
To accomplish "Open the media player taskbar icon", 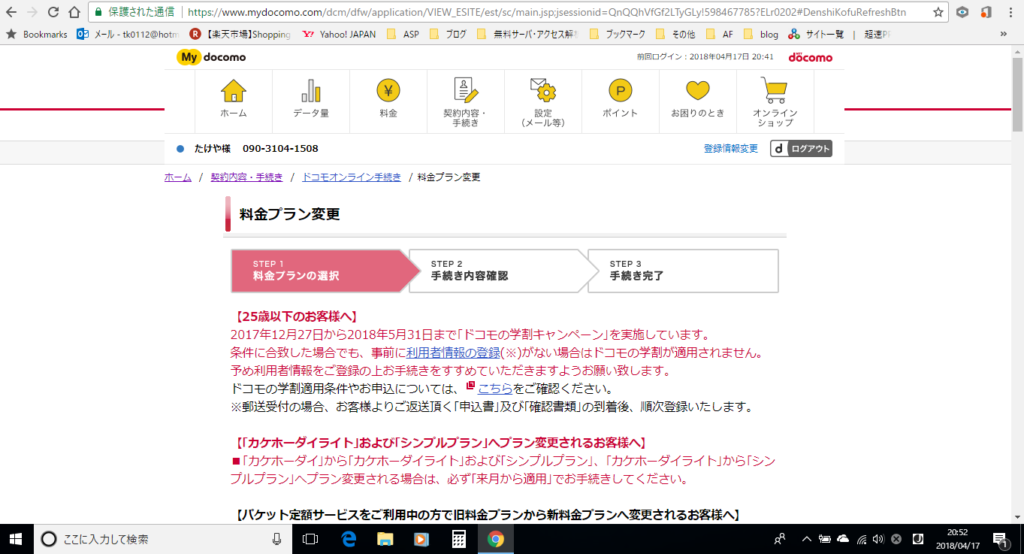I will point(421,539).
